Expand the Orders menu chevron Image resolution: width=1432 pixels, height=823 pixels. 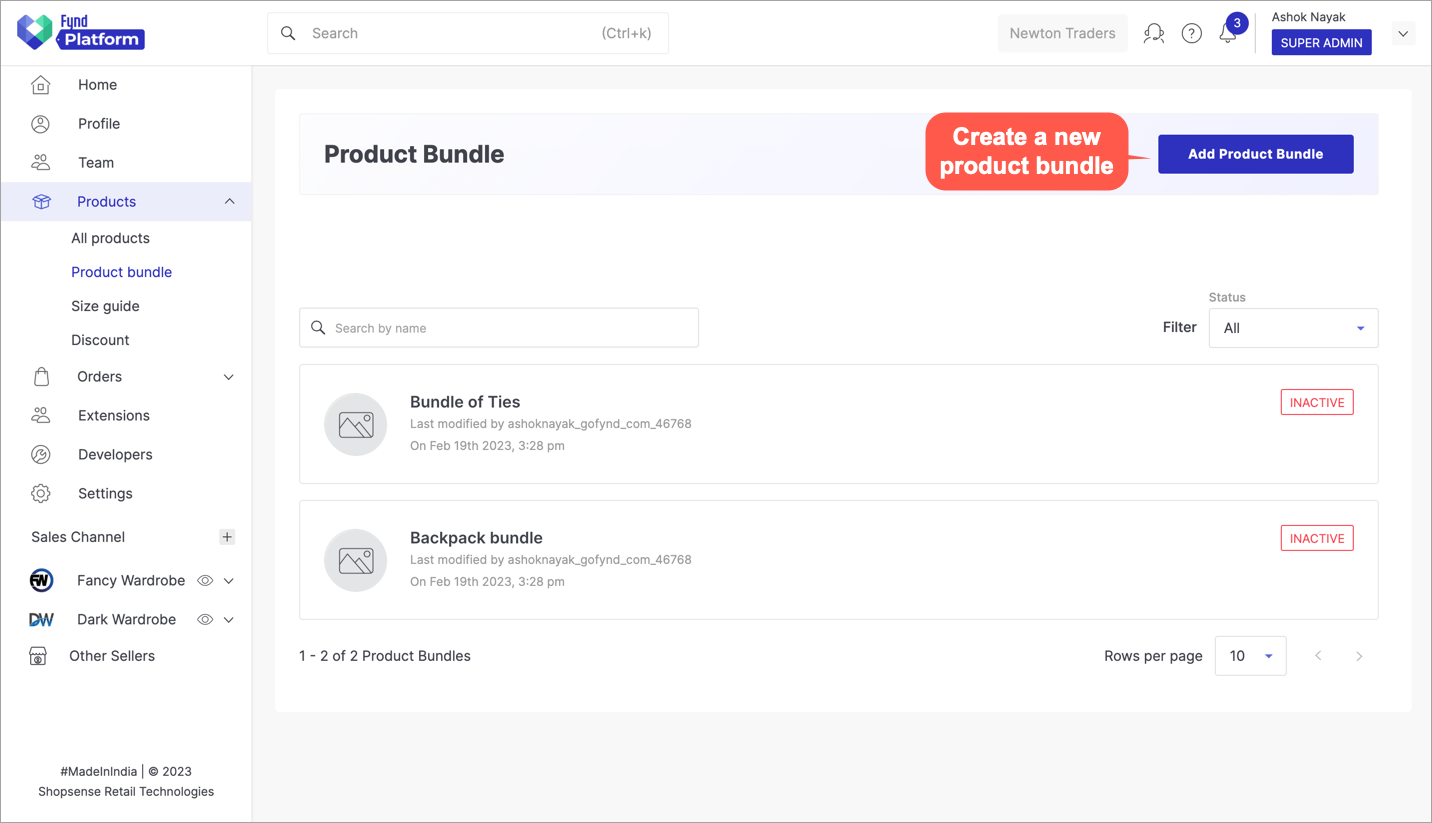229,377
